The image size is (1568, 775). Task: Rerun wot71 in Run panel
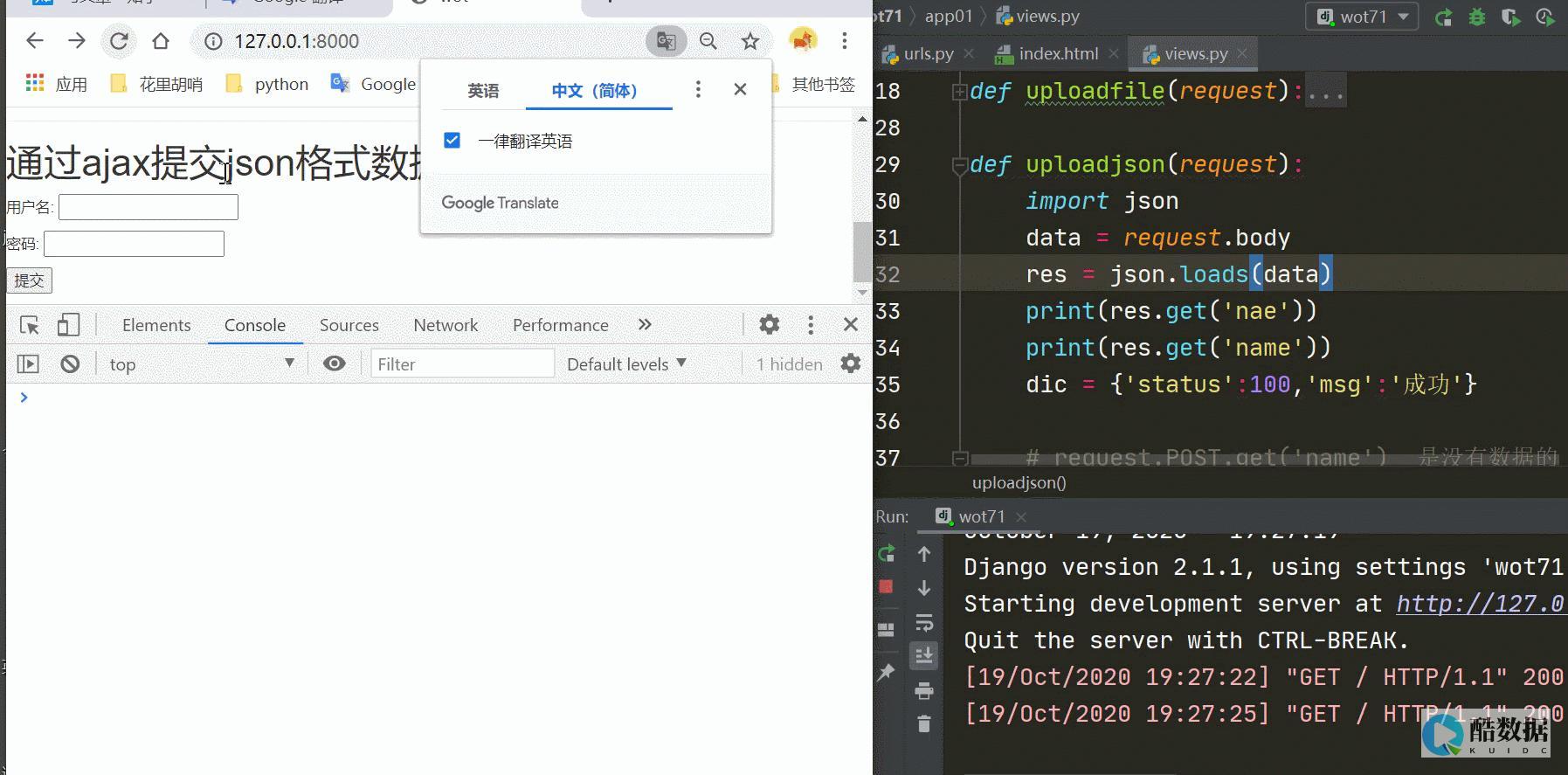[887, 553]
